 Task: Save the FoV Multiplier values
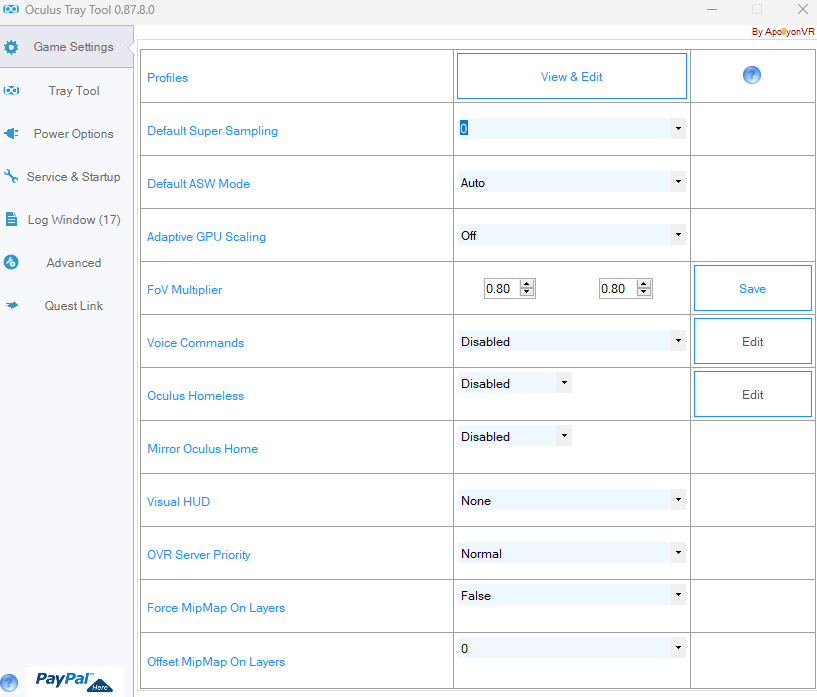tap(752, 288)
